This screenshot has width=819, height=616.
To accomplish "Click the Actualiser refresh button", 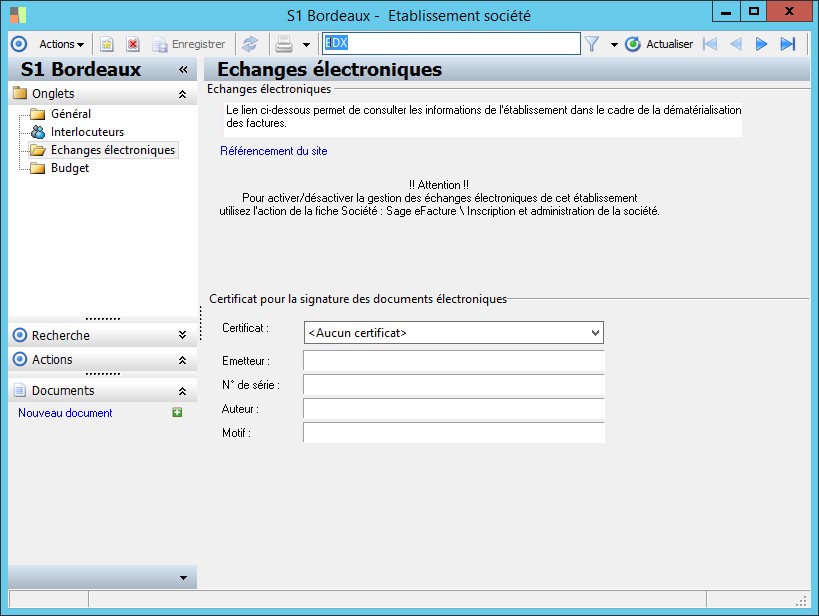I will [x=659, y=44].
